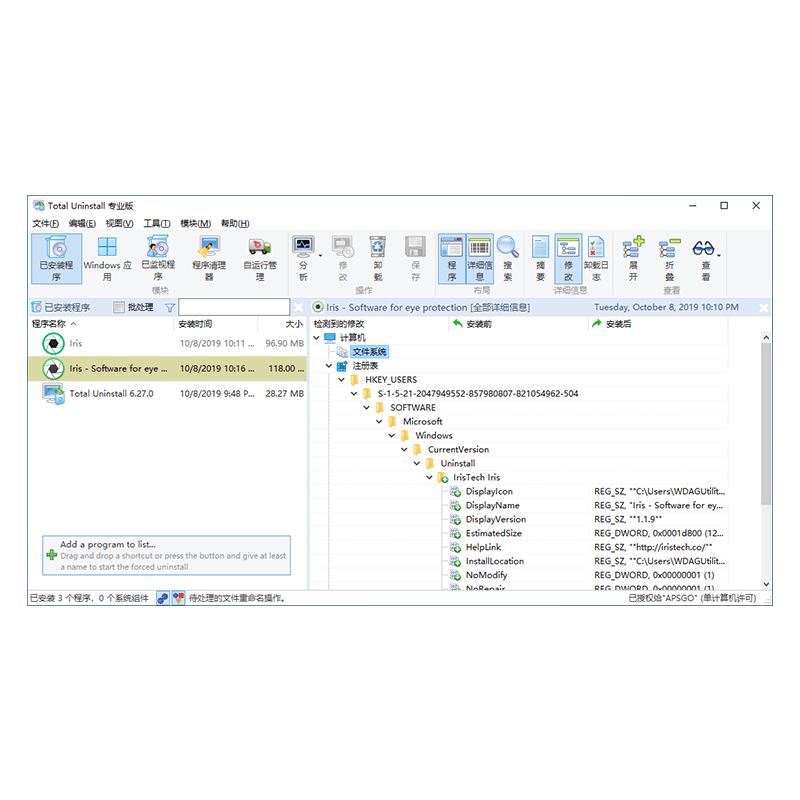The height and width of the screenshot is (800, 800).
Task: Click Add a program to list button
Action: [x=166, y=555]
